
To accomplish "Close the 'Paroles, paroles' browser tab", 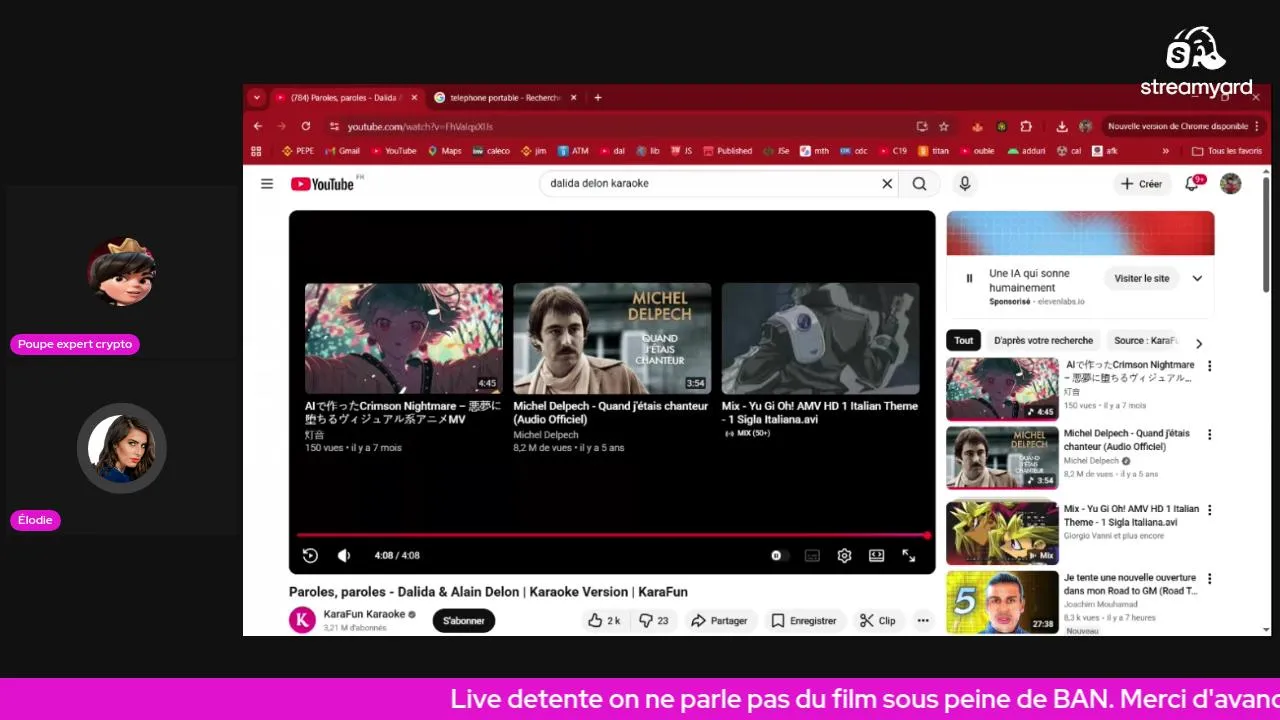I will (x=414, y=98).
